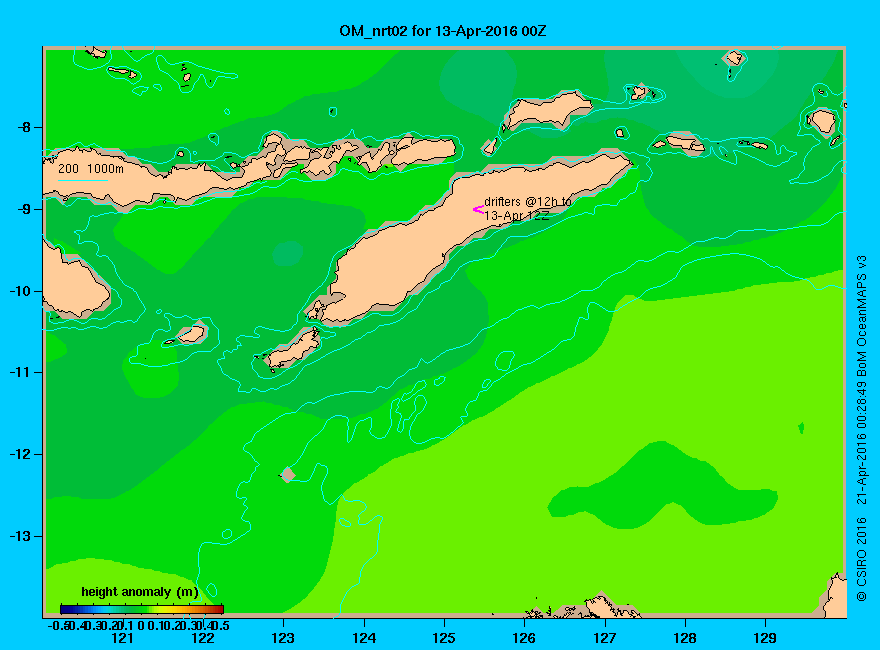Click latitude label -13
Viewport: 880px width, 650px height.
[x=20, y=536]
